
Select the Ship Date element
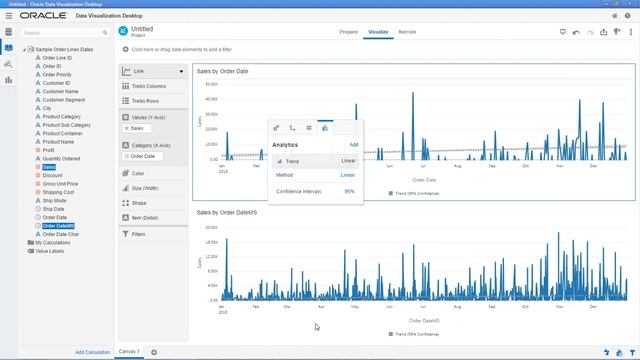(x=53, y=209)
